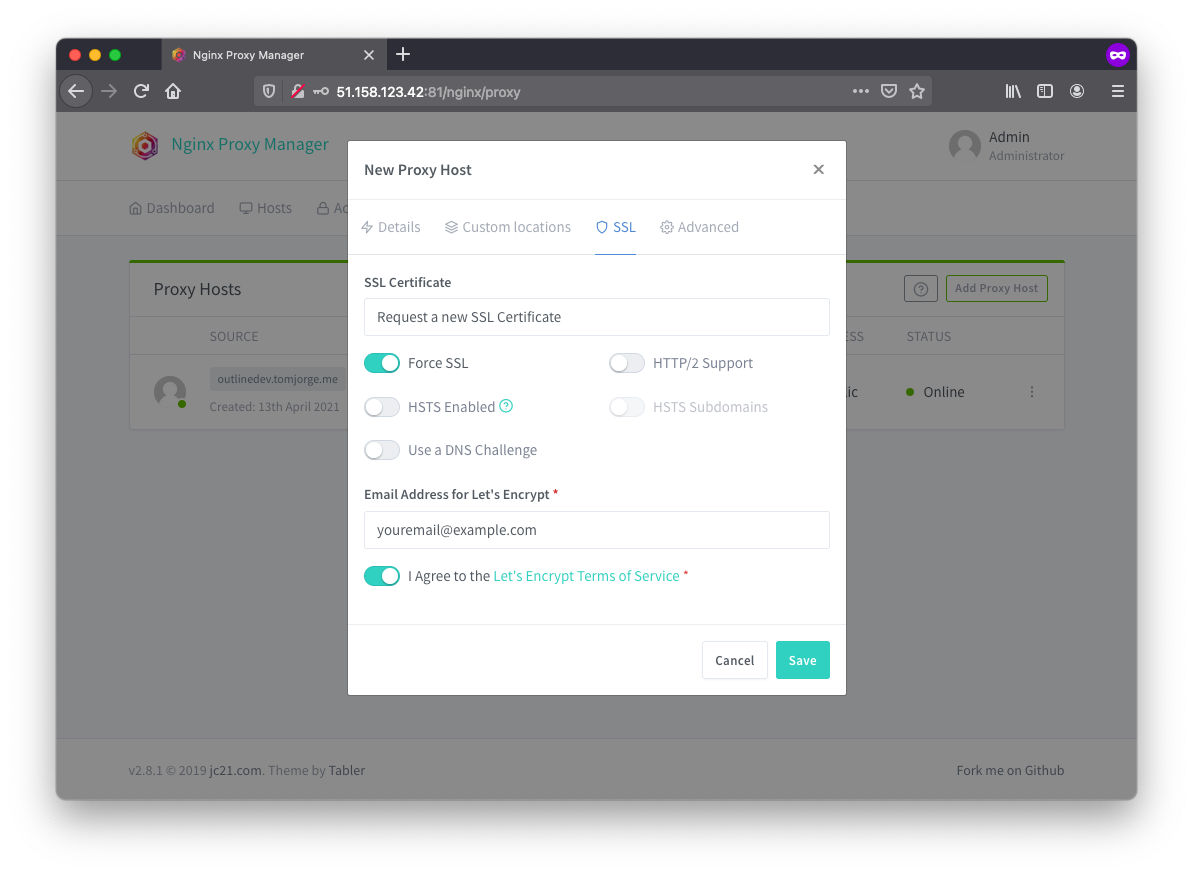Viewport: 1193px width, 874px height.
Task: Click the tracking protection shield icon
Action: click(269, 92)
